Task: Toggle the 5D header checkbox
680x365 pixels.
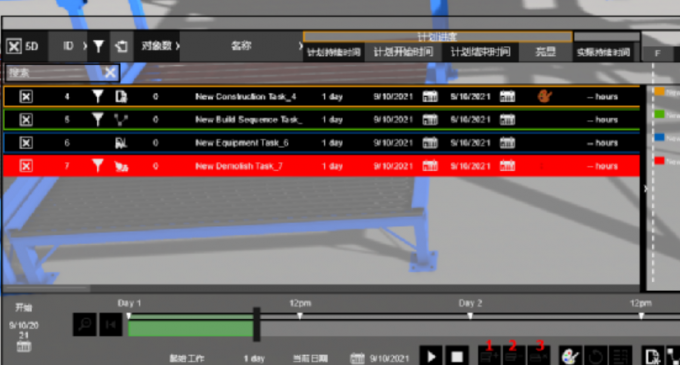Action: pos(14,46)
